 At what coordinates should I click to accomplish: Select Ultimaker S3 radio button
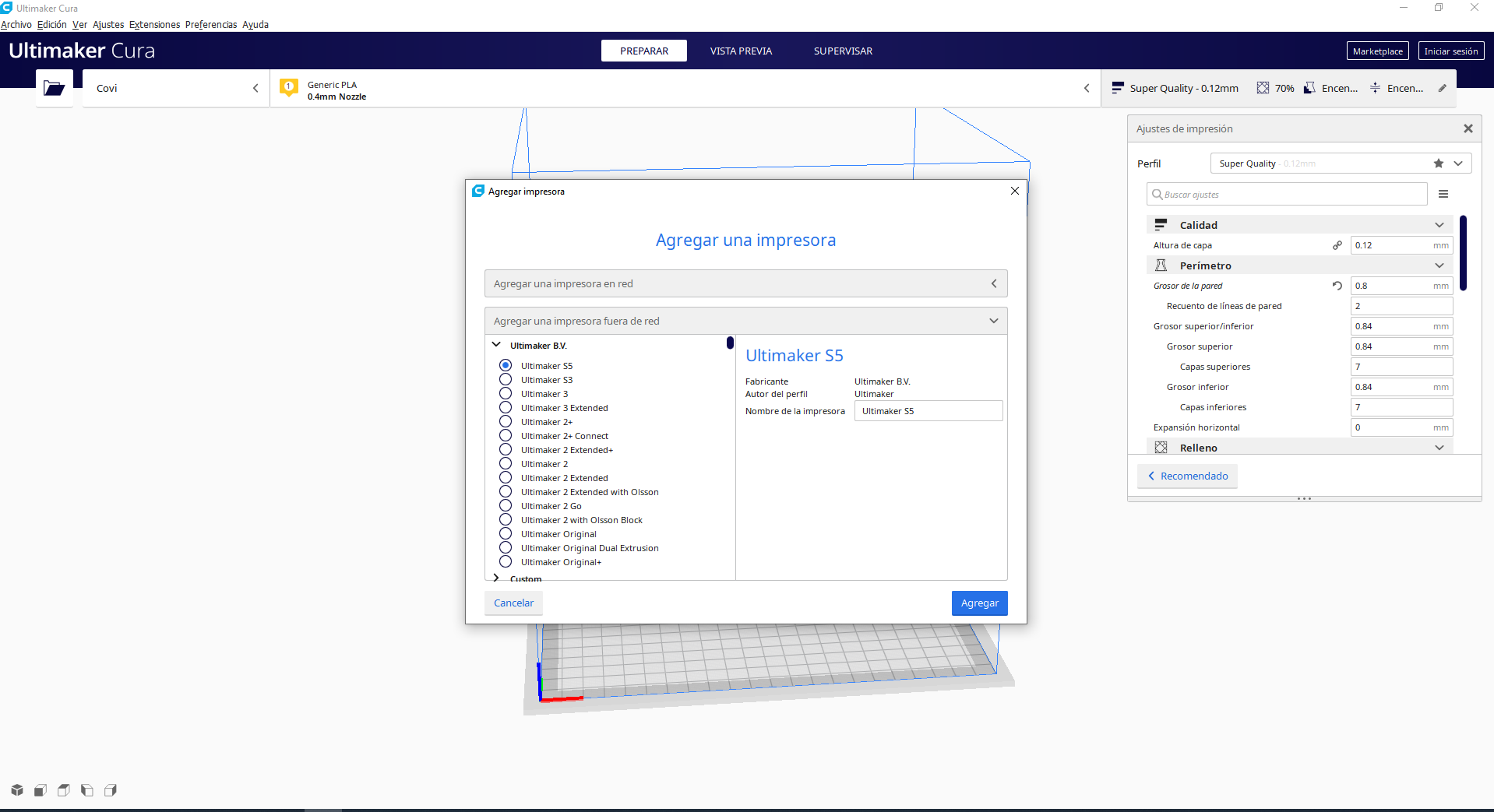(x=506, y=379)
